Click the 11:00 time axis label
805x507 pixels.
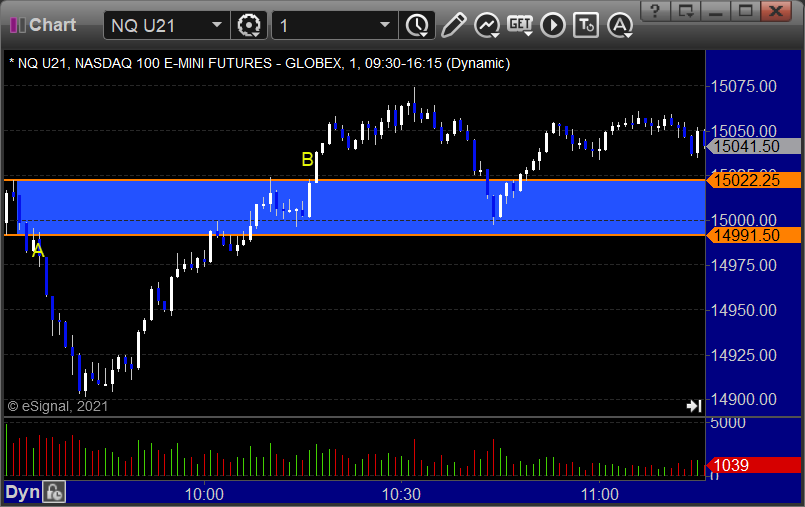(x=599, y=494)
